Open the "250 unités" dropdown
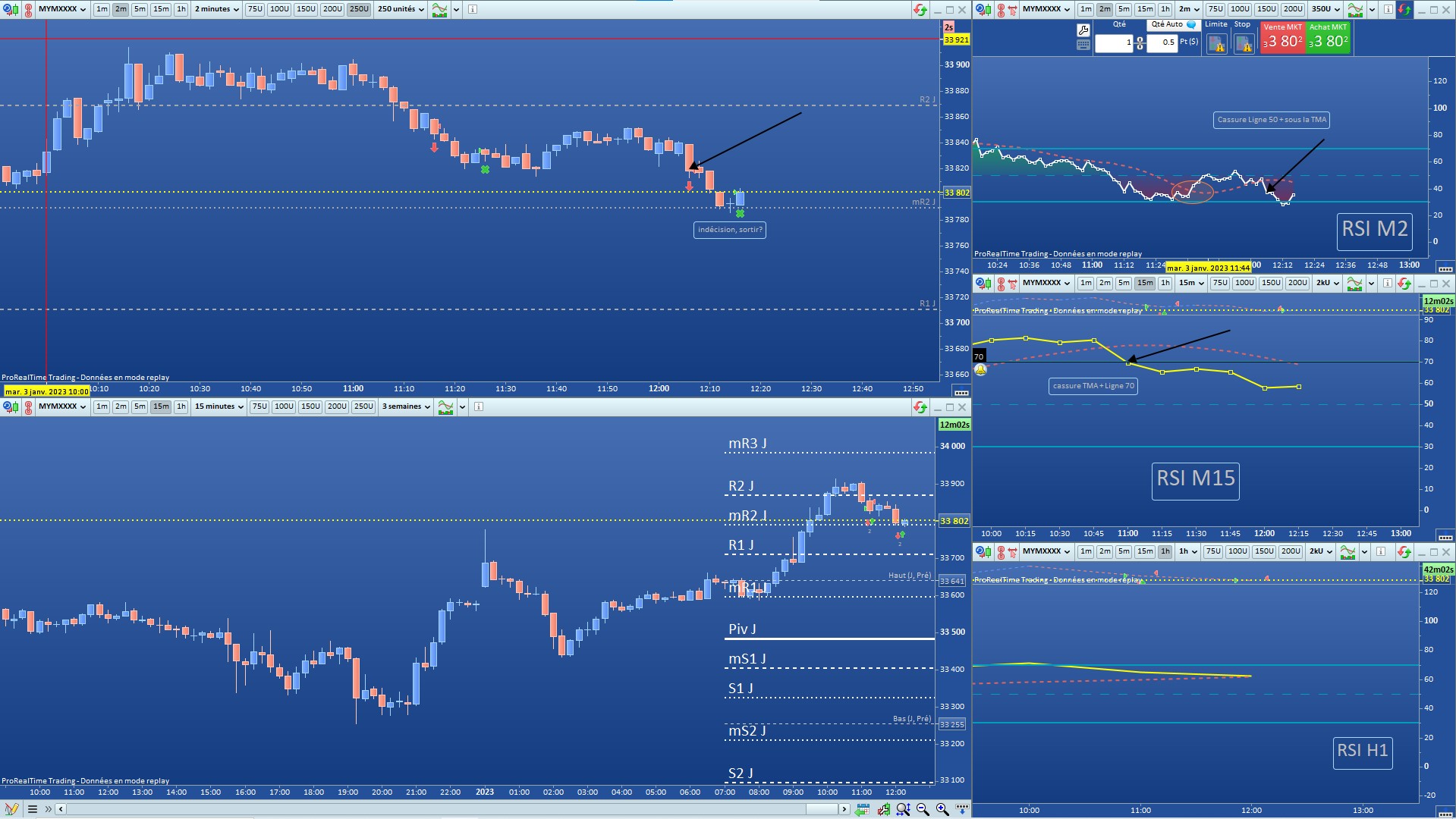The height and width of the screenshot is (819, 1456). 401,9
